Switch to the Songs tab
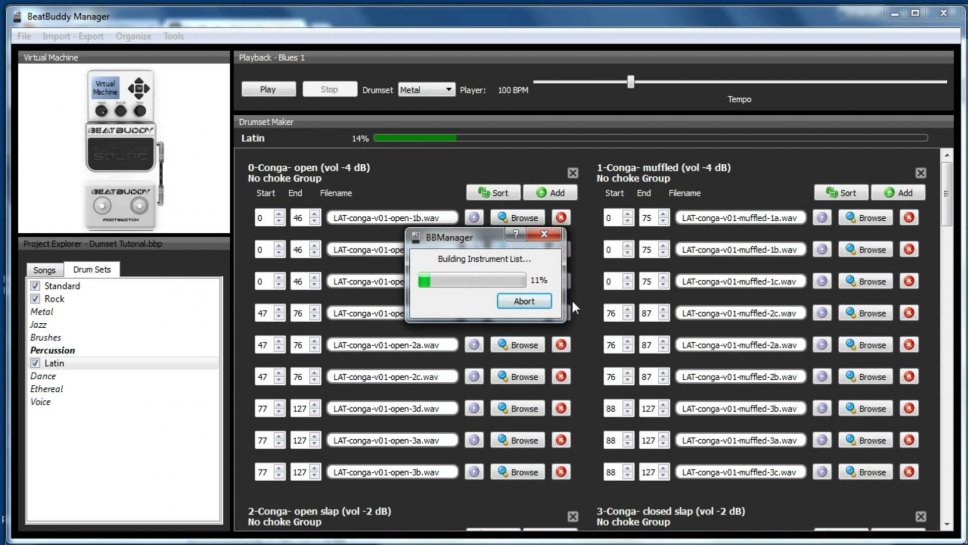 44,270
